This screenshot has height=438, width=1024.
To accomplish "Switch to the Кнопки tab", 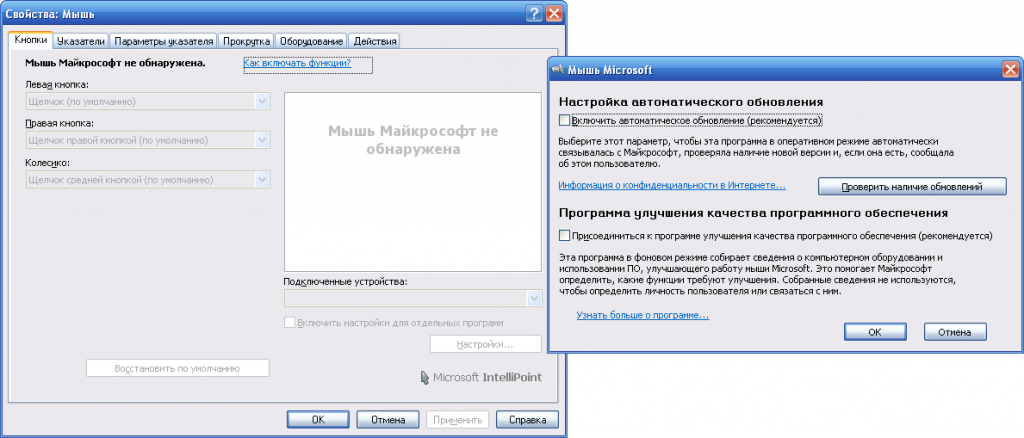I will [x=31, y=40].
